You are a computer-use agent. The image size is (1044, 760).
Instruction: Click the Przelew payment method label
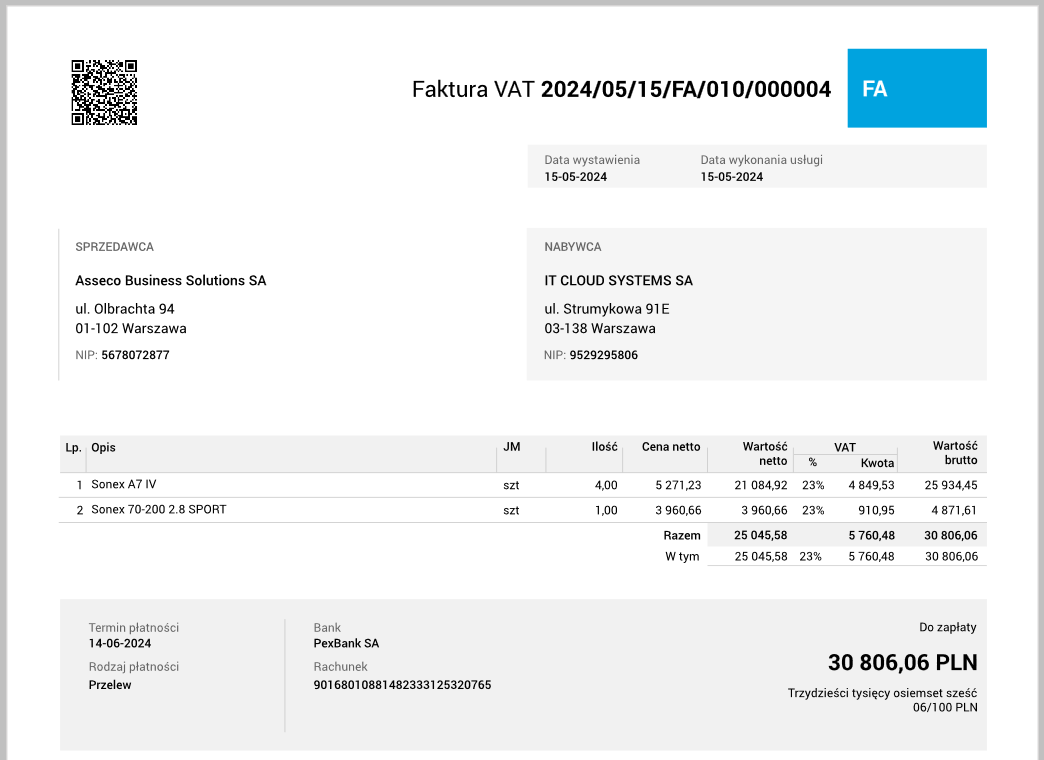click(110, 686)
